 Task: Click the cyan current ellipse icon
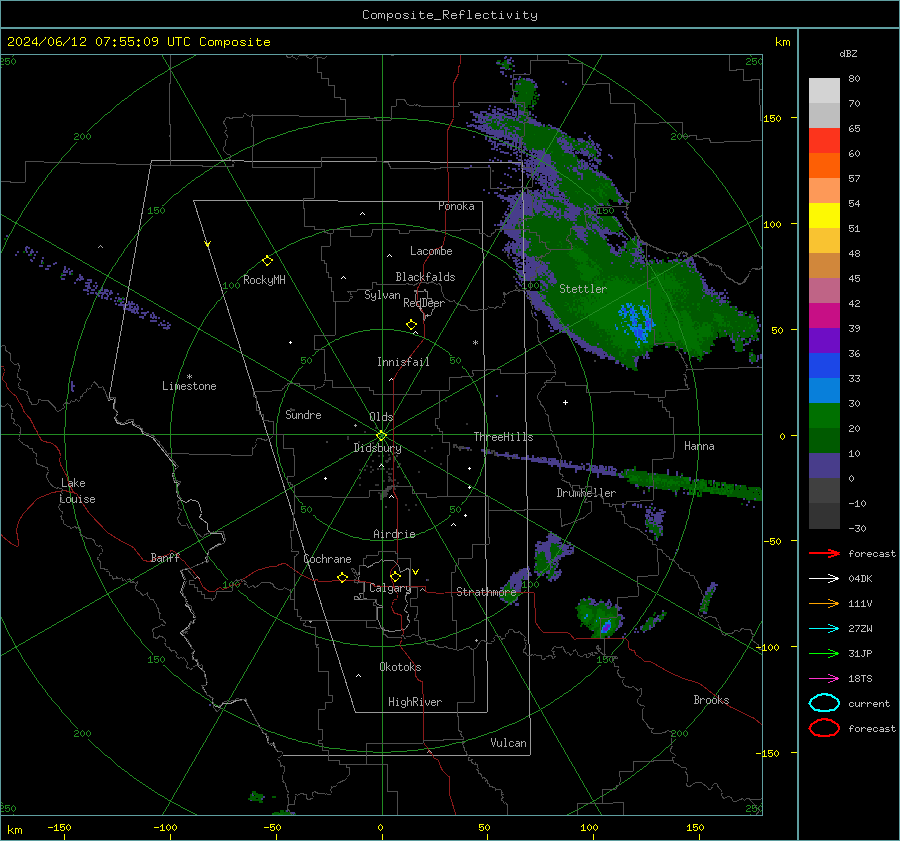pos(824,703)
